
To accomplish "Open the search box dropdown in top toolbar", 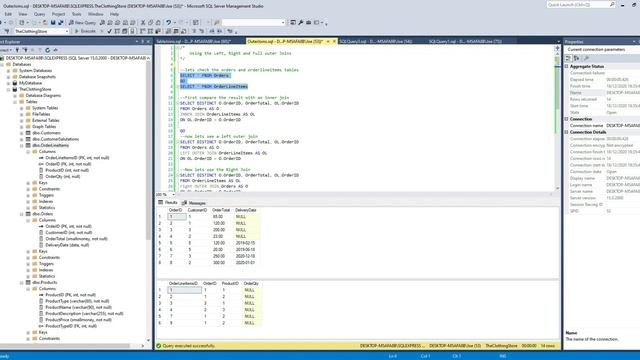I will click(x=283, y=22).
